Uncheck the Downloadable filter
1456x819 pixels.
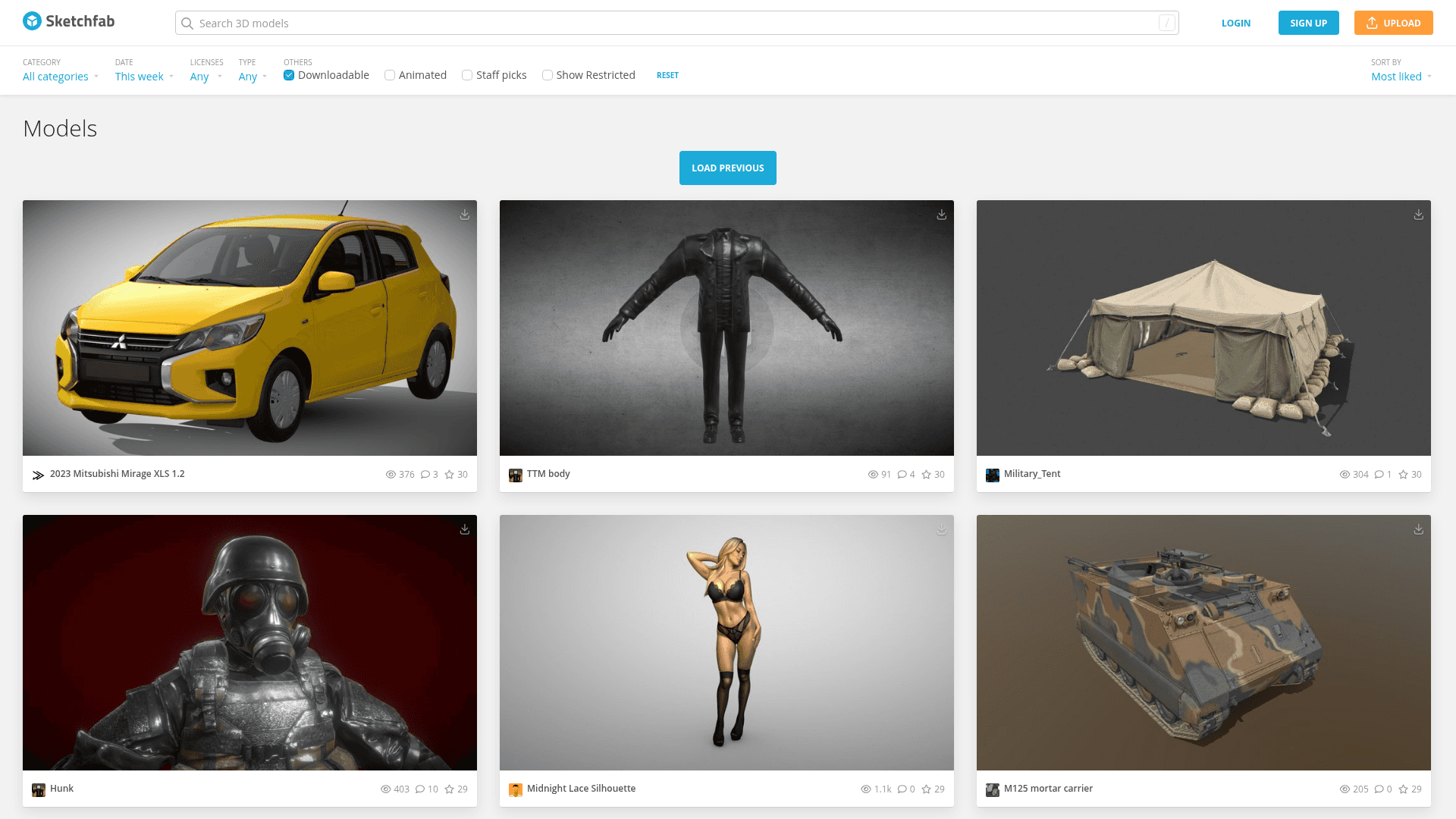pos(289,75)
